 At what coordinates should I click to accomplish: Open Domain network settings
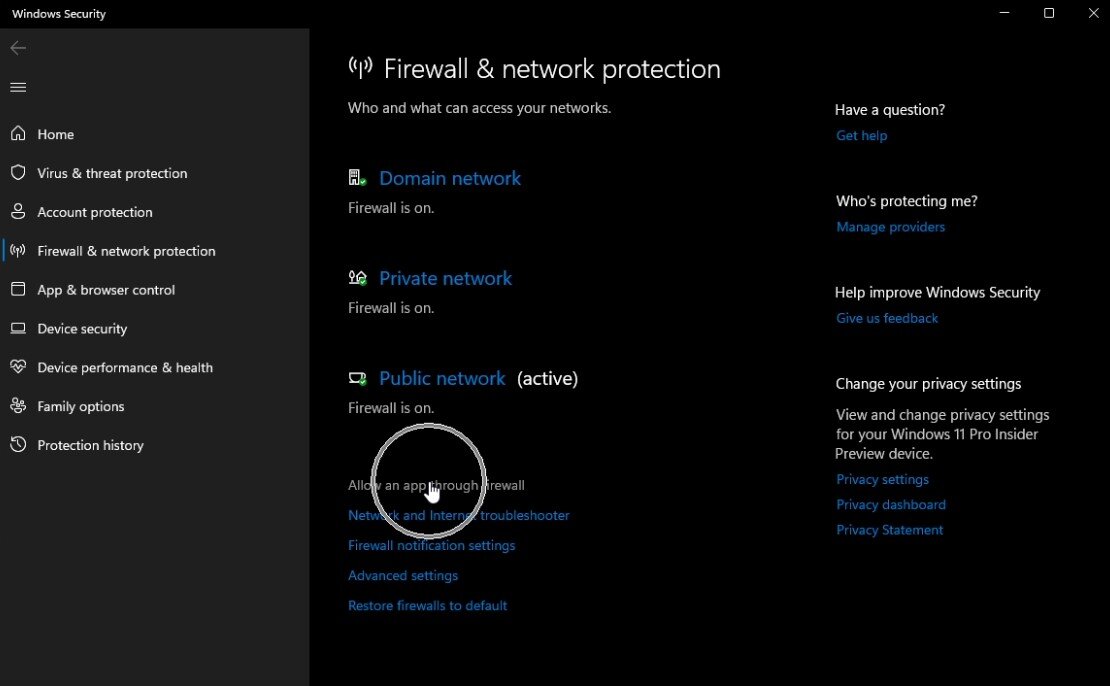click(x=450, y=178)
